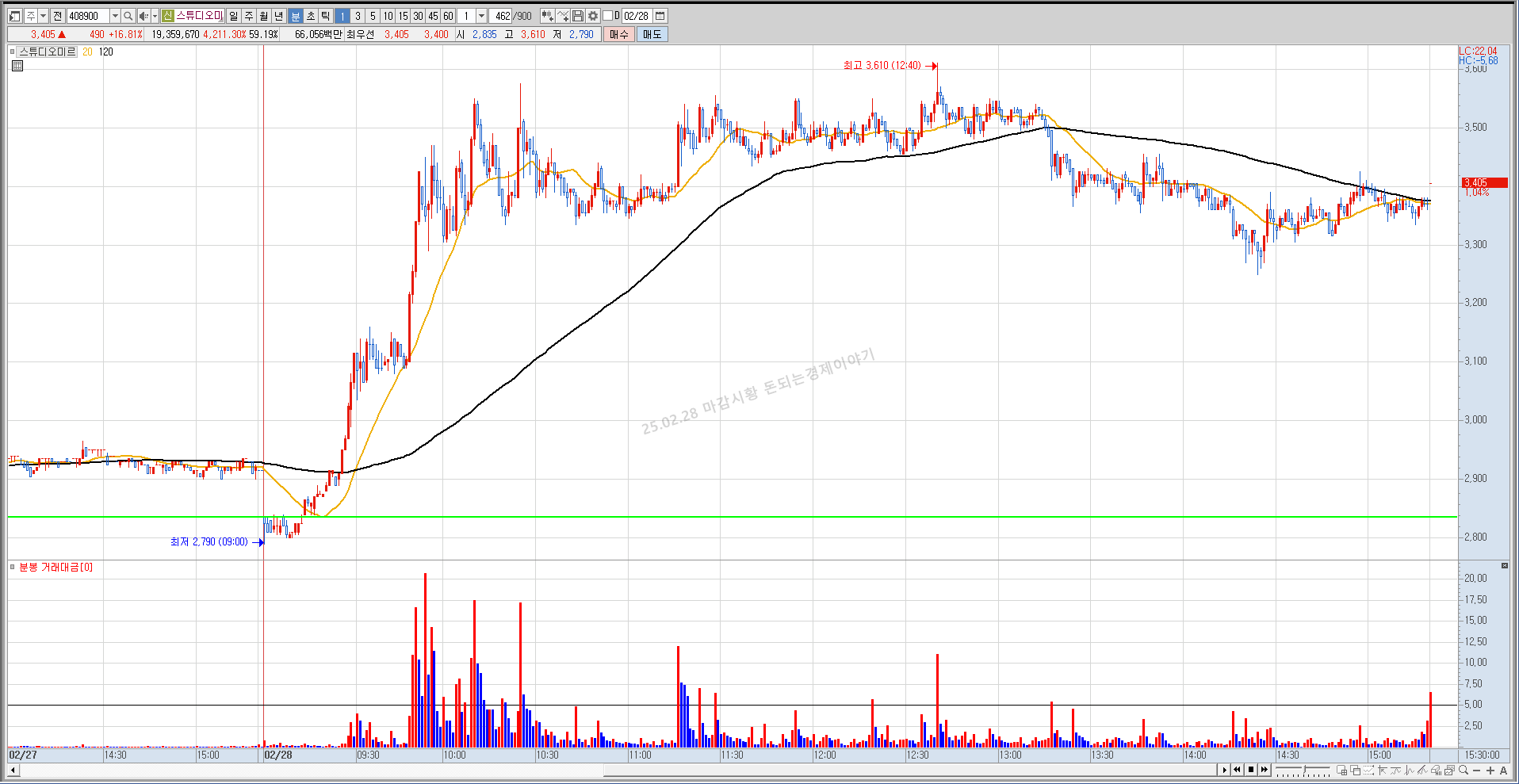The height and width of the screenshot is (784, 1519).
Task: Open the 주 market type dropdown arrow
Action: coord(44,16)
